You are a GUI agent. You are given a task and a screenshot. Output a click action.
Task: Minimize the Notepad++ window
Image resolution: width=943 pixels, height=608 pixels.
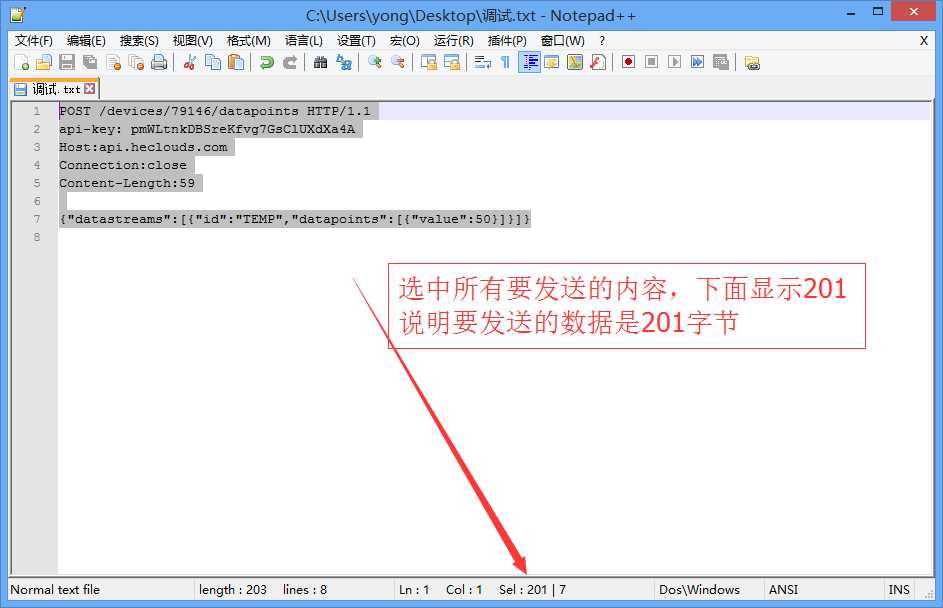851,13
